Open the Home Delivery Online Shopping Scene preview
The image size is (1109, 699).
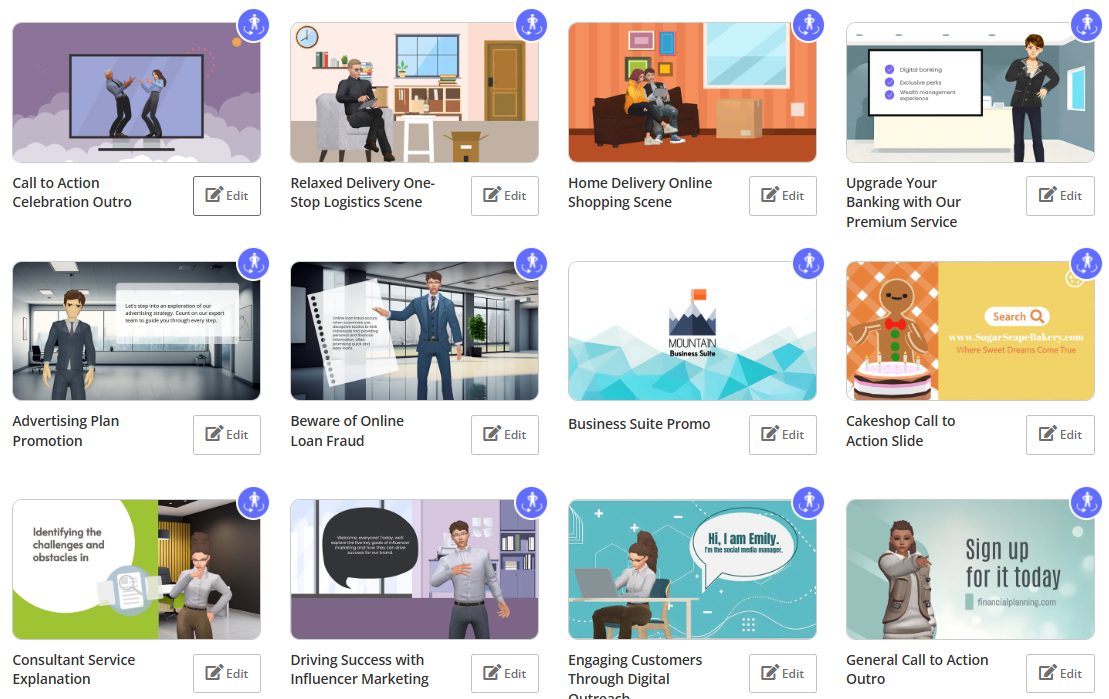[692, 92]
